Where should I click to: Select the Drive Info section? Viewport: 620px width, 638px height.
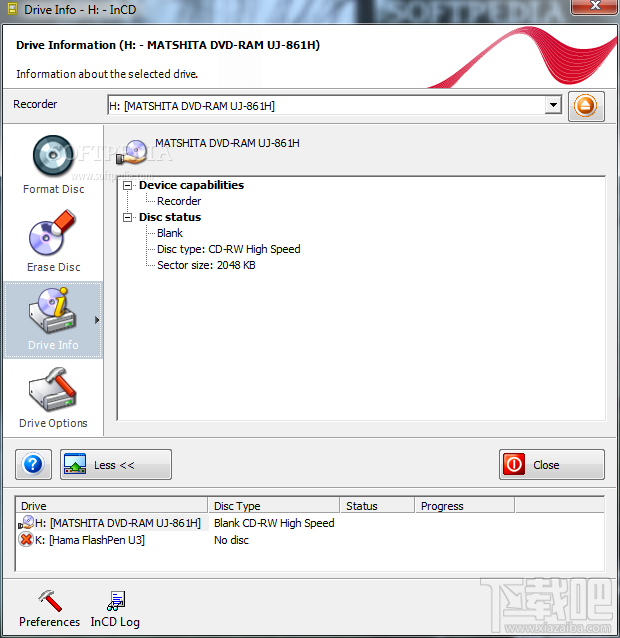(53, 320)
